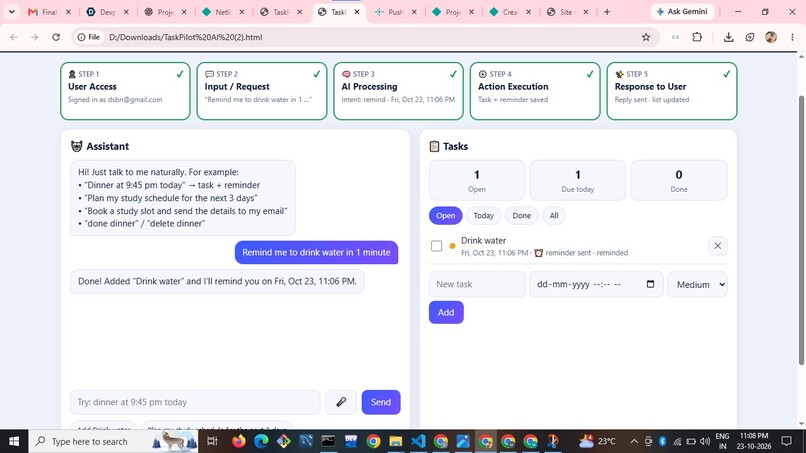Click the chat input field
This screenshot has width=806, height=453.
[195, 402]
